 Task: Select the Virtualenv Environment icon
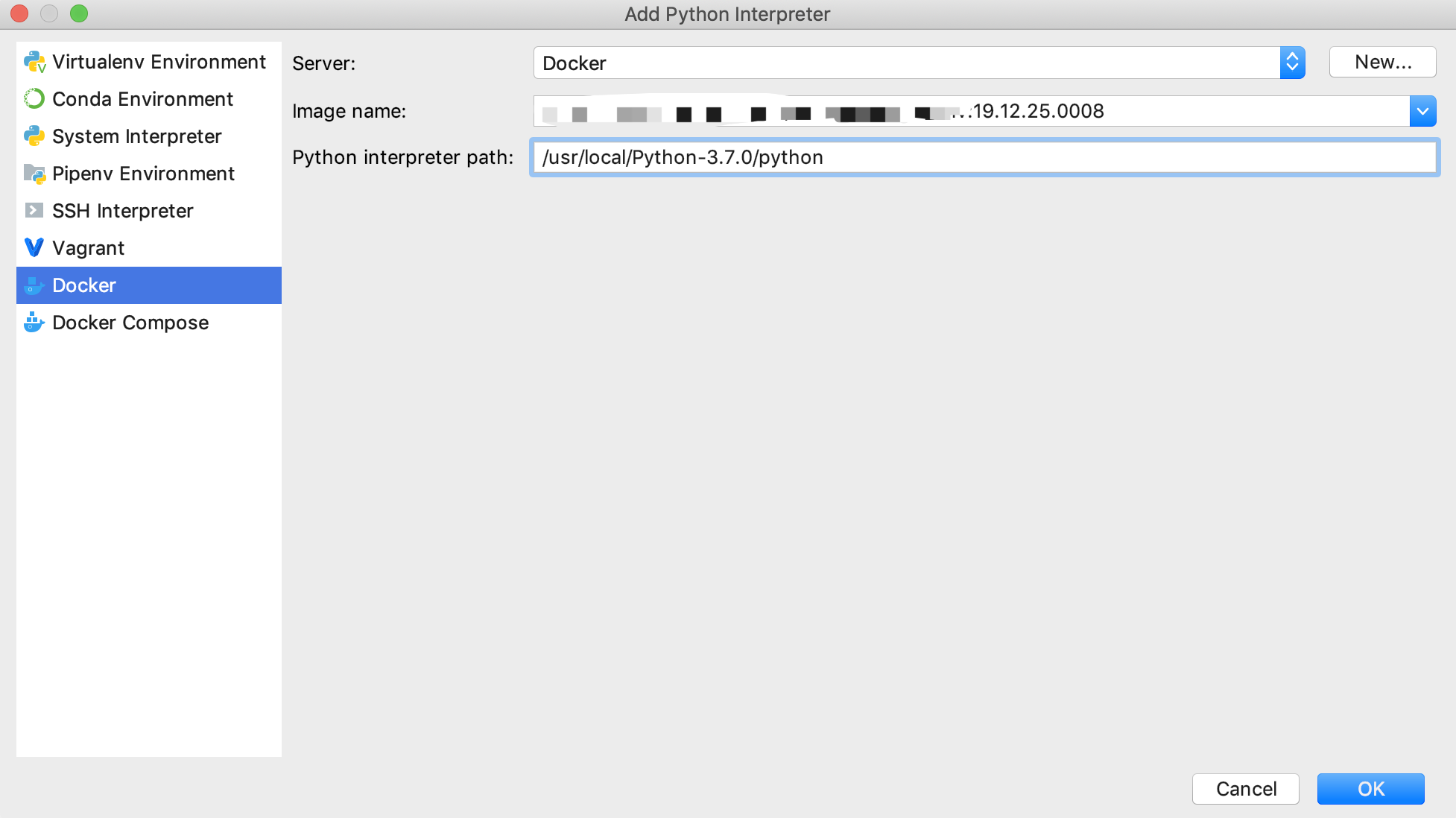[34, 62]
